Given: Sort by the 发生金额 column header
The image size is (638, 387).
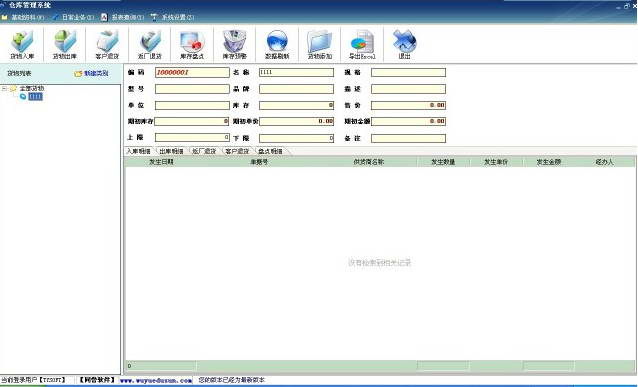Looking at the screenshot, I should (x=548, y=162).
